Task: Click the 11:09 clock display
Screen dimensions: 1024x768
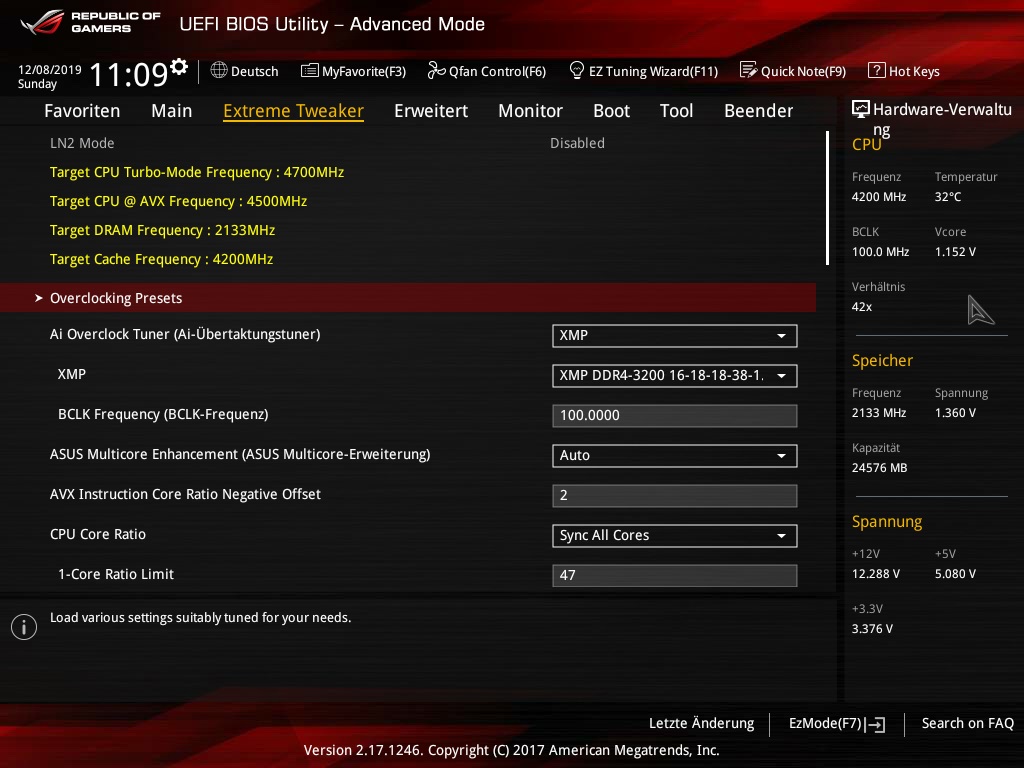Action: (129, 74)
